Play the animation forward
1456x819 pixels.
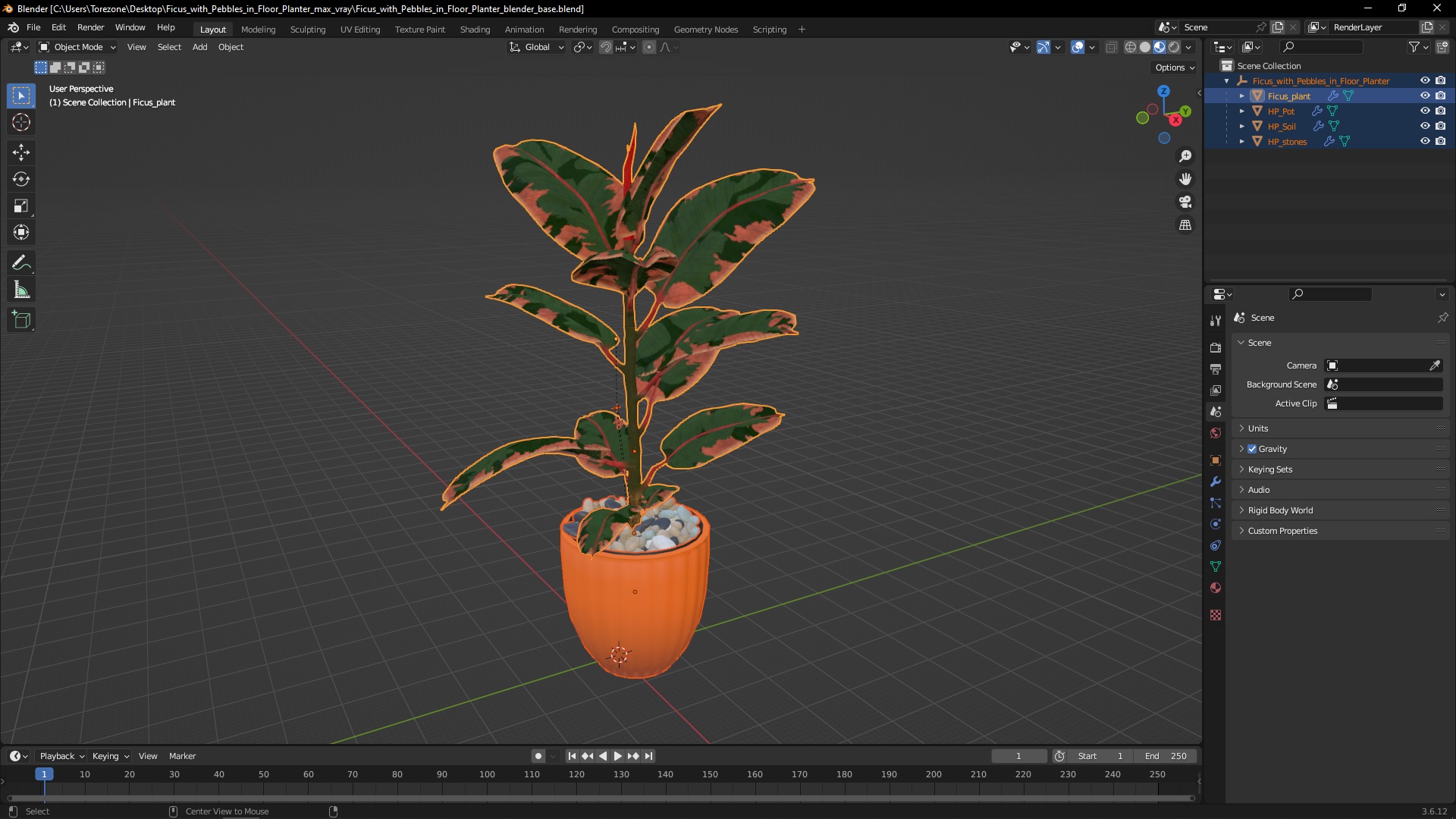click(617, 756)
